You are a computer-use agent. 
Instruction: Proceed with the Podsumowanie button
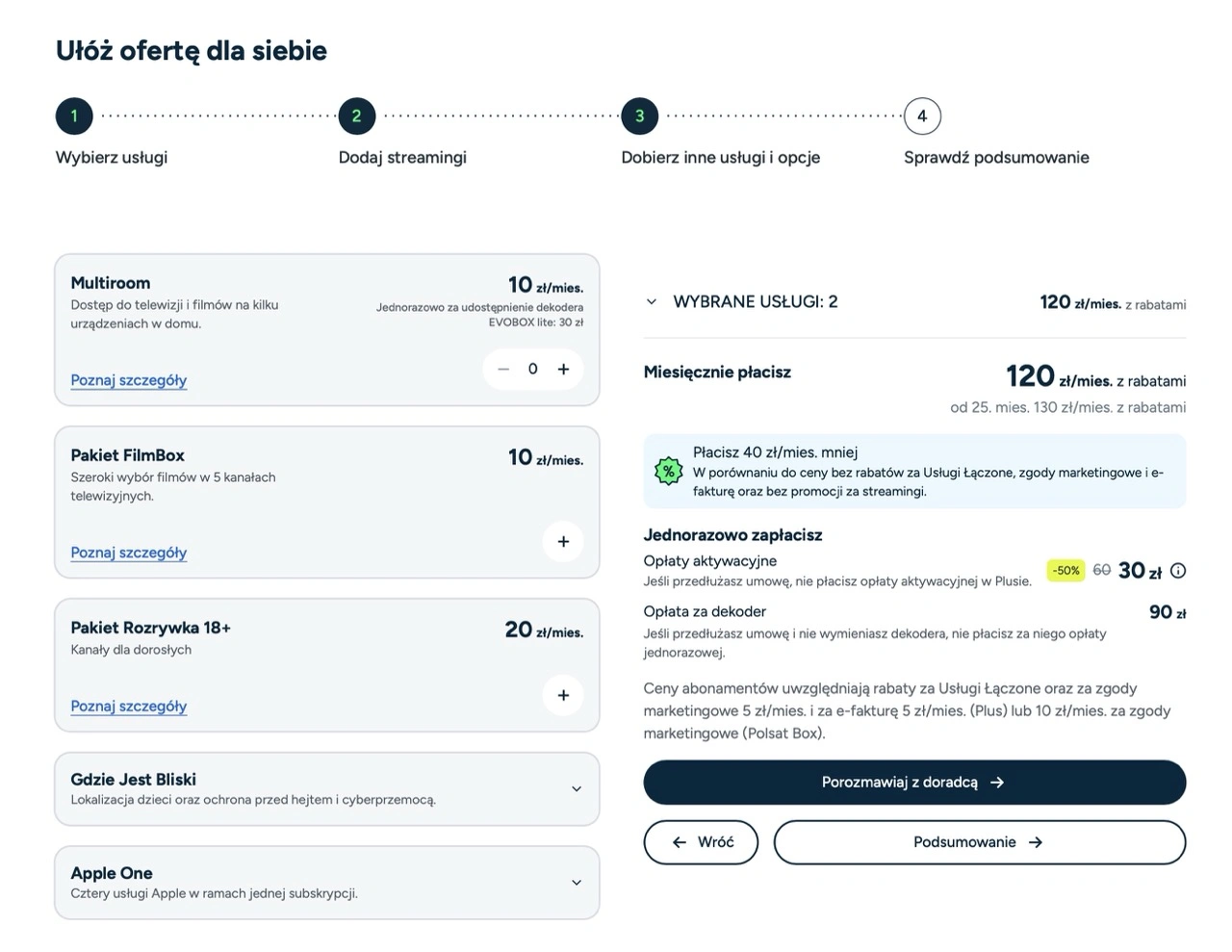979,842
